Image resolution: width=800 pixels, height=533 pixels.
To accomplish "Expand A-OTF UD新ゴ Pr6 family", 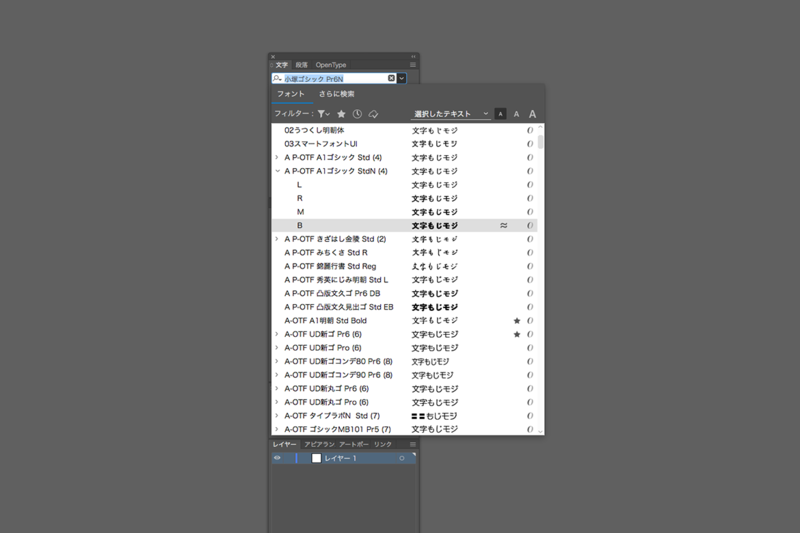I will (277, 334).
